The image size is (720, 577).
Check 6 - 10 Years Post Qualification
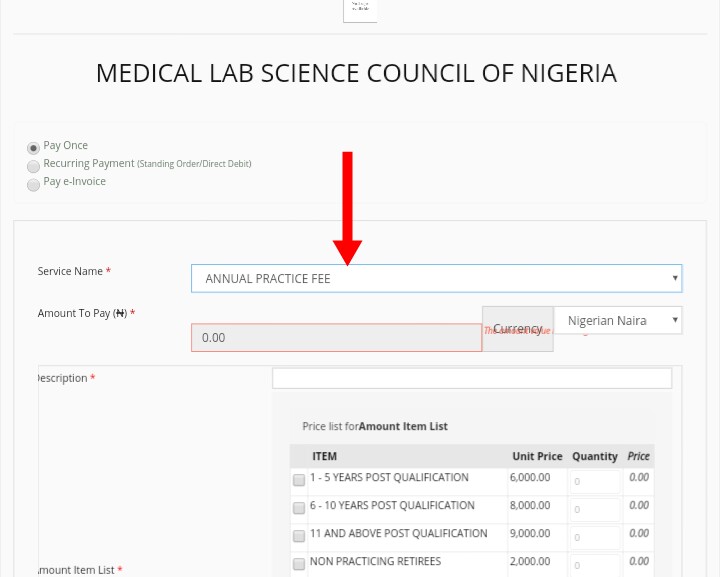click(x=299, y=508)
